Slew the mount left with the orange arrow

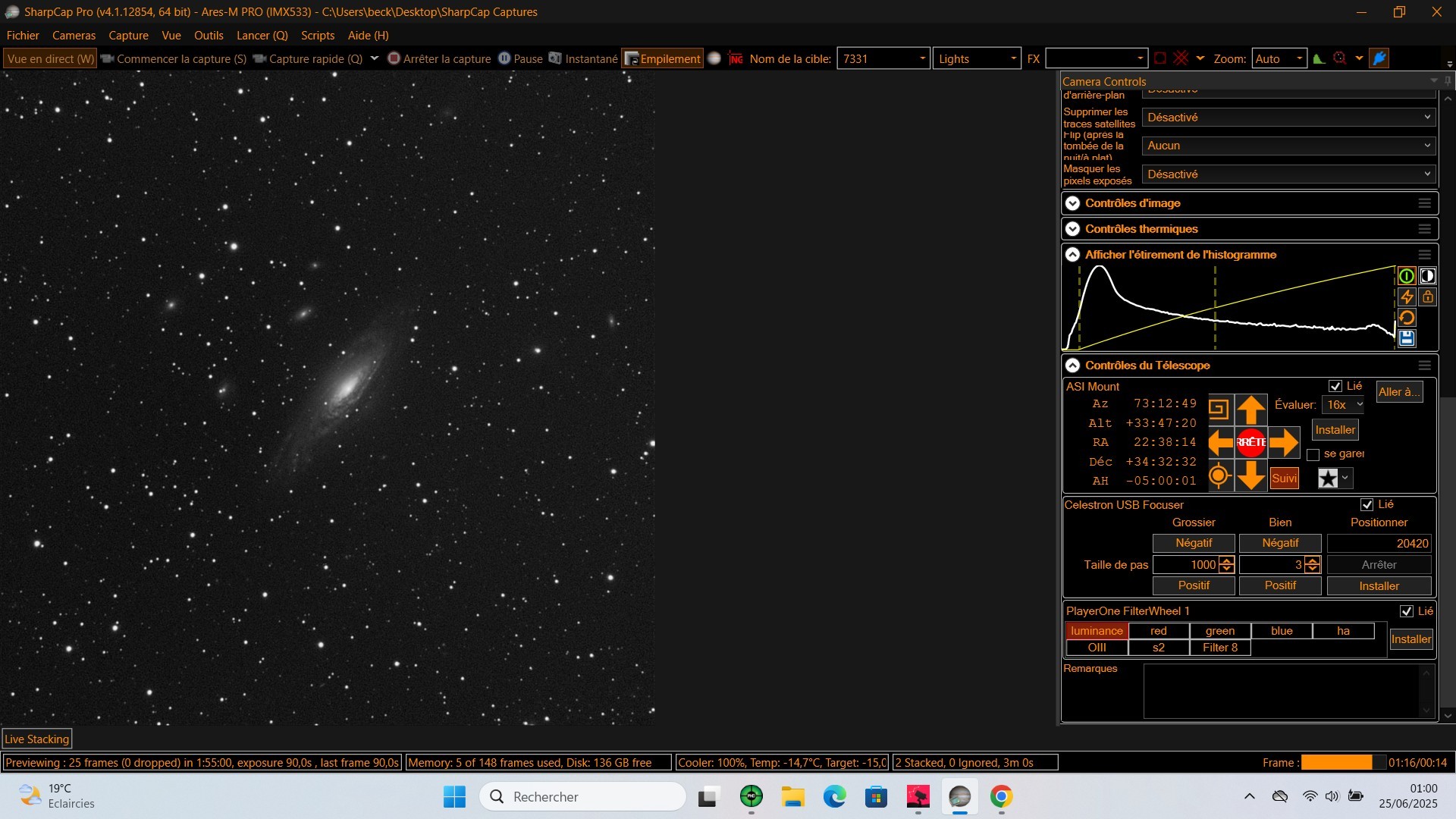pyautogui.click(x=1220, y=442)
